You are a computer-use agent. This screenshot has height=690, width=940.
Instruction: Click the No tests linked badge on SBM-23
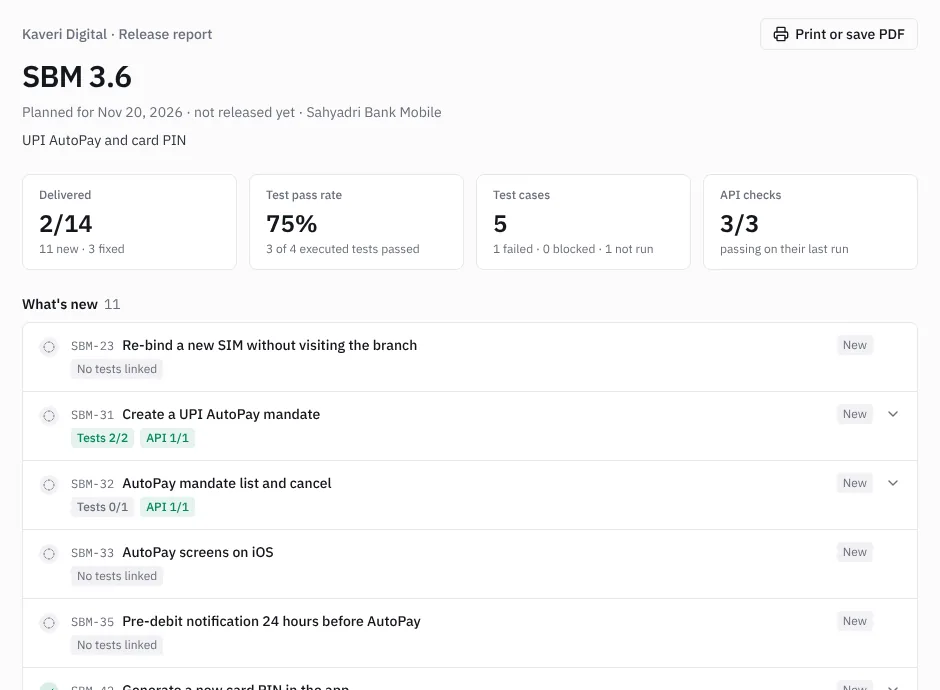point(117,369)
